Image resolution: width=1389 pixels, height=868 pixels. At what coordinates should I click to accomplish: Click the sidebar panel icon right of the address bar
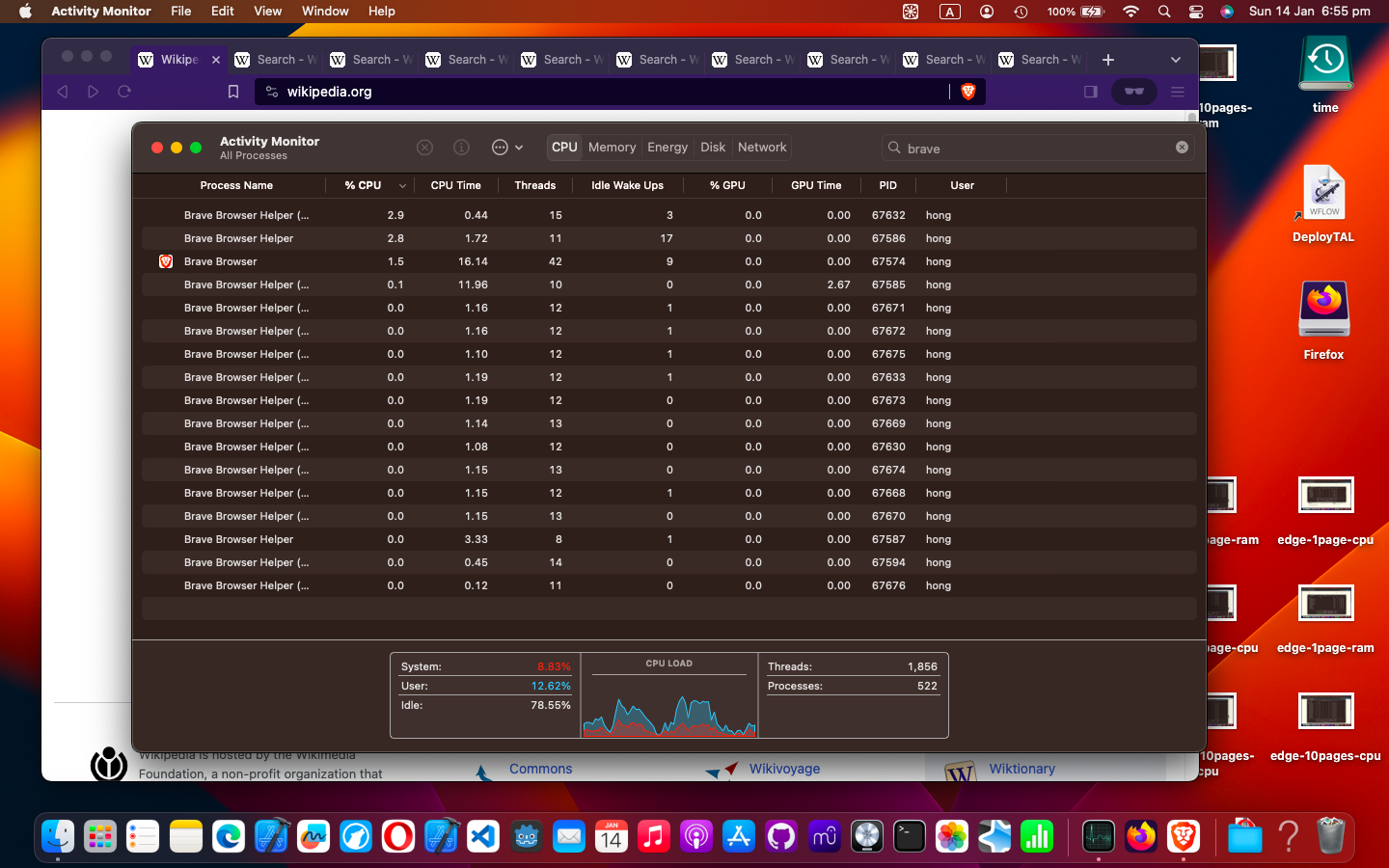(1090, 92)
